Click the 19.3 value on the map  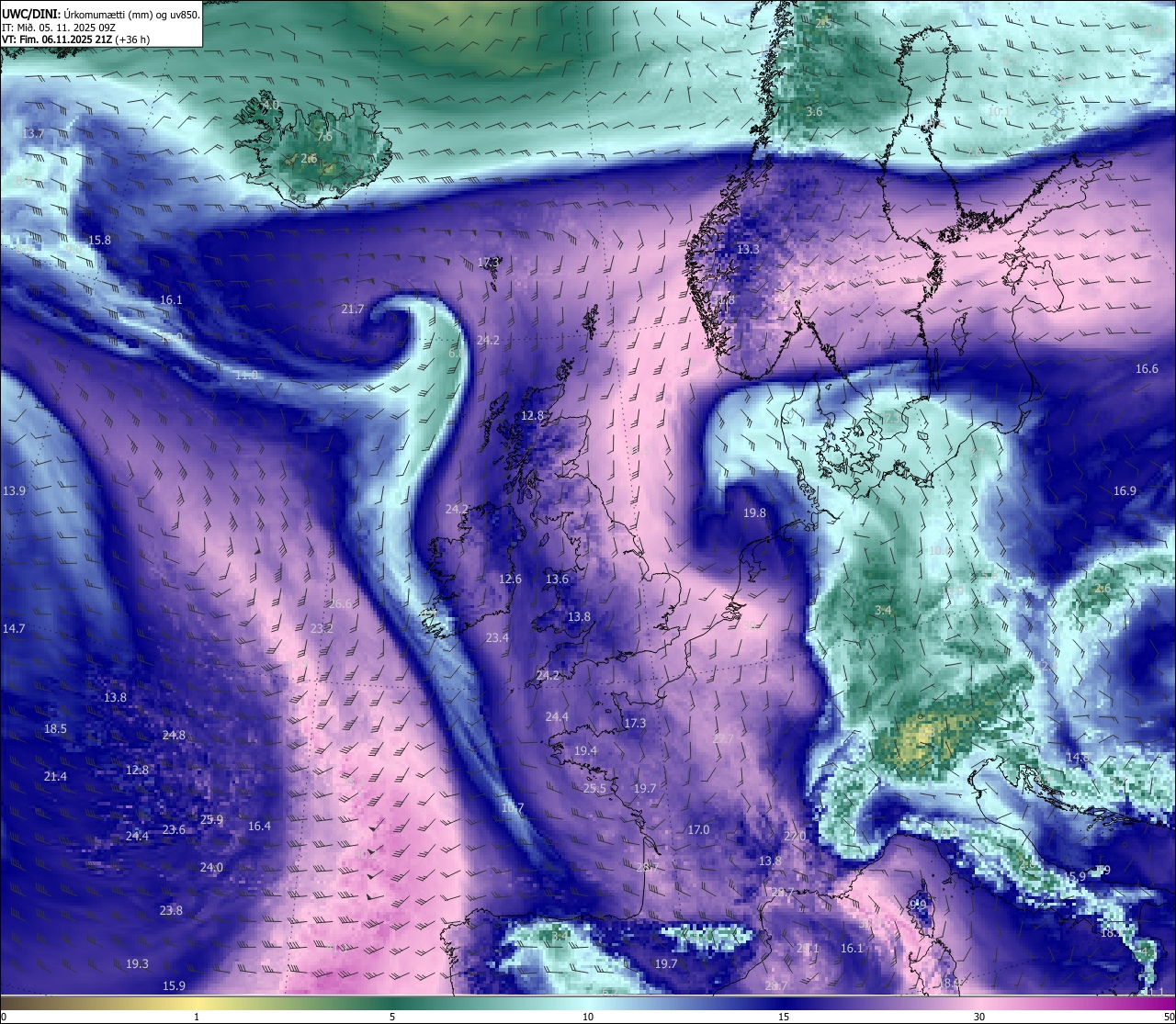(x=137, y=963)
